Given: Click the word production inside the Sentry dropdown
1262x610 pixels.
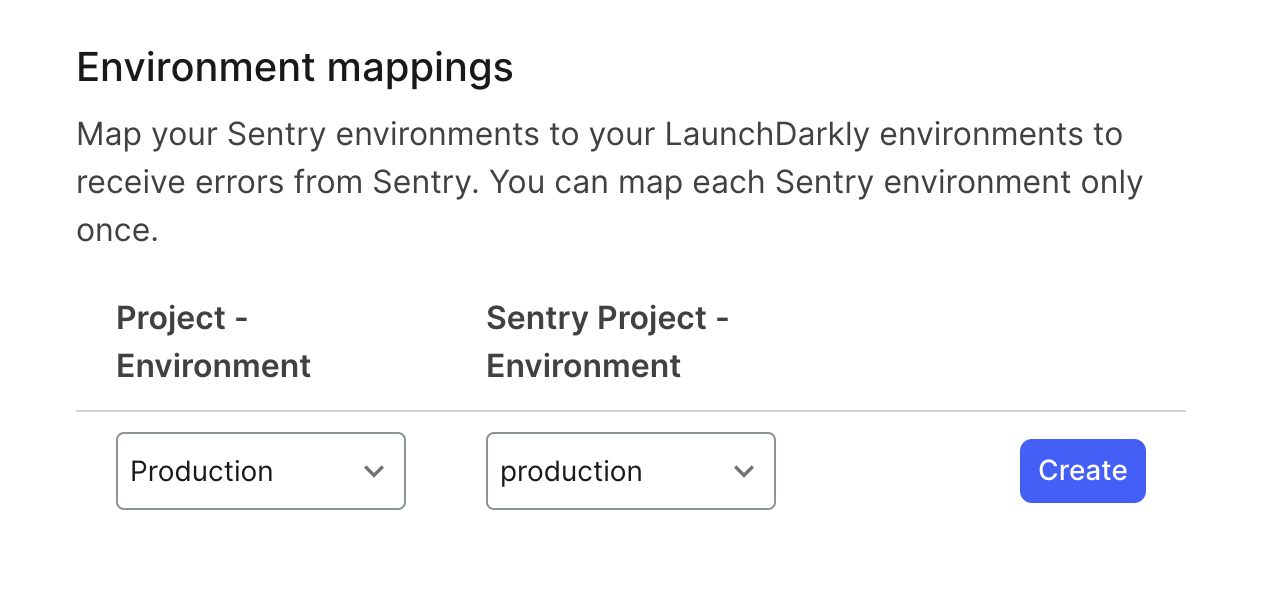Looking at the screenshot, I should tap(570, 470).
